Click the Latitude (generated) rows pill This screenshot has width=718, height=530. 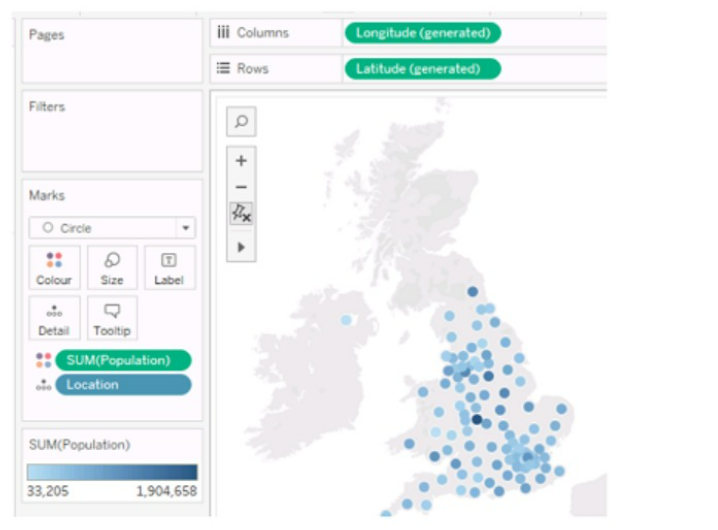[x=422, y=69]
